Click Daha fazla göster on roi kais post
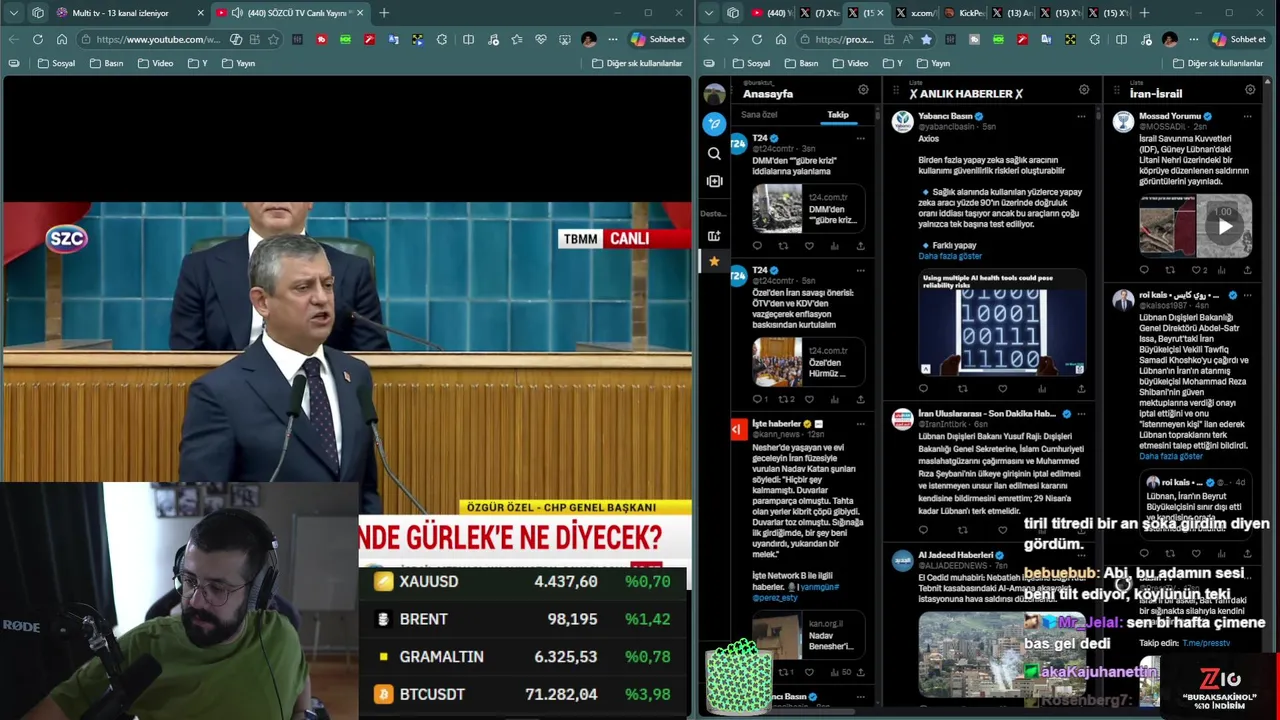 coord(1171,456)
